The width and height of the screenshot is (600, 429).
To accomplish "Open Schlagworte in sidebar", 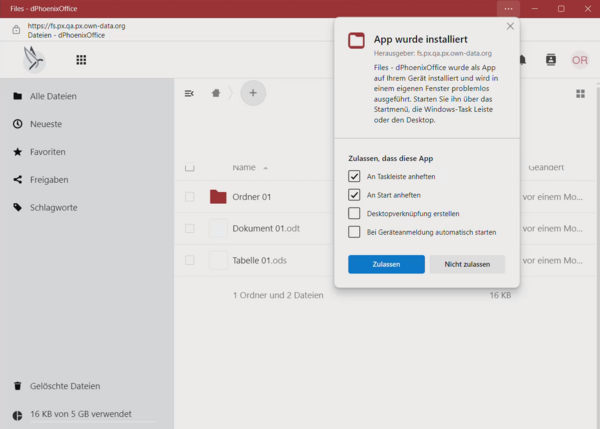I will (x=54, y=207).
